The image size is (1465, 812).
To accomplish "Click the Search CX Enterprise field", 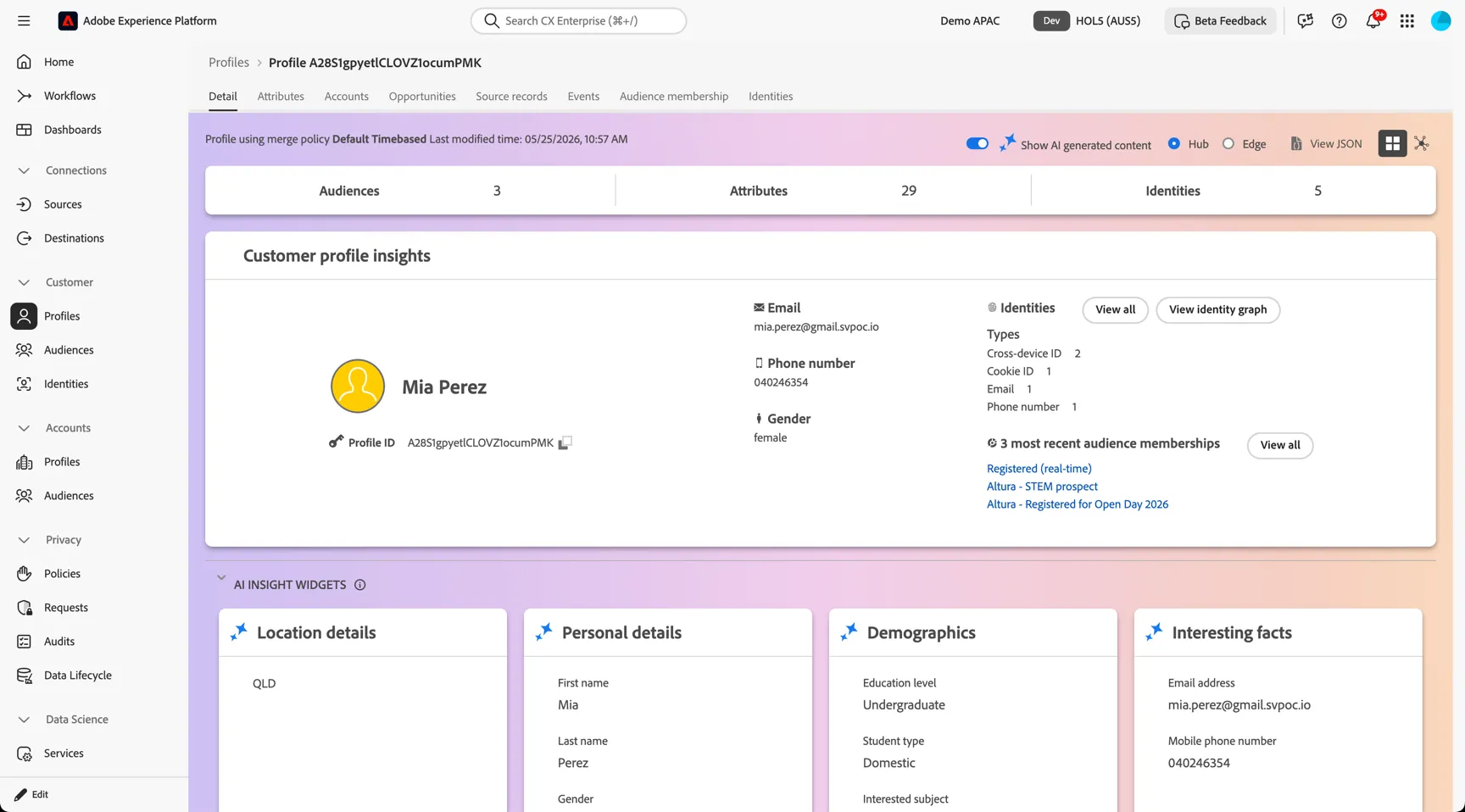I will pyautogui.click(x=578, y=21).
